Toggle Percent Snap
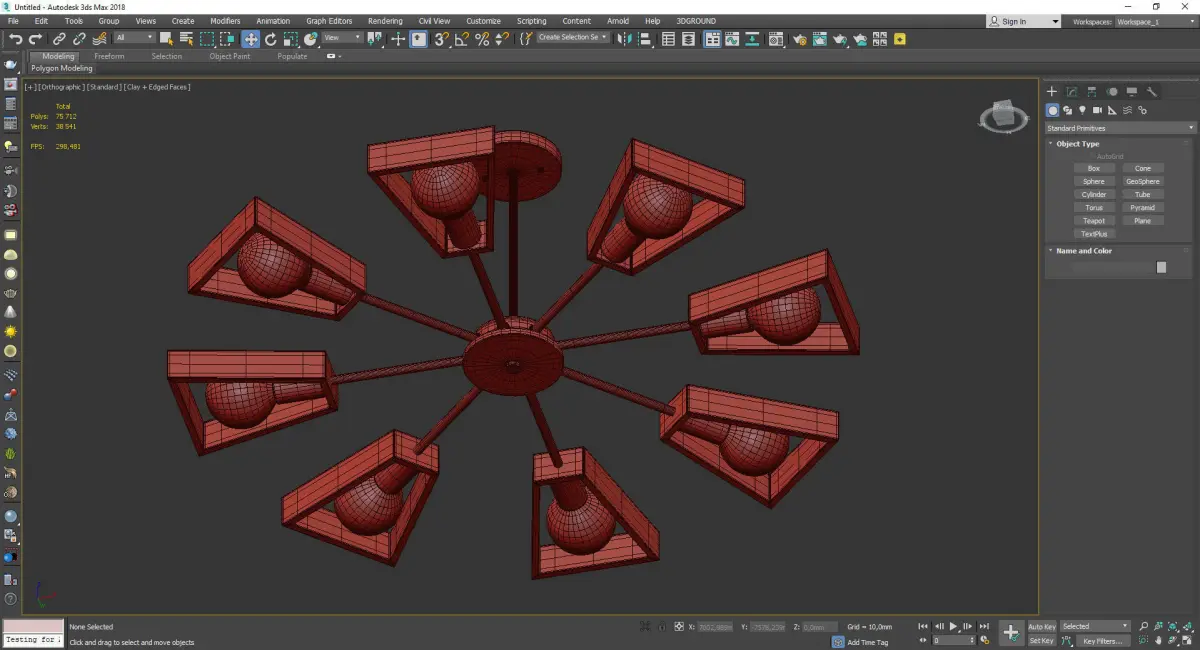Image resolution: width=1200 pixels, height=650 pixels. tap(482, 39)
